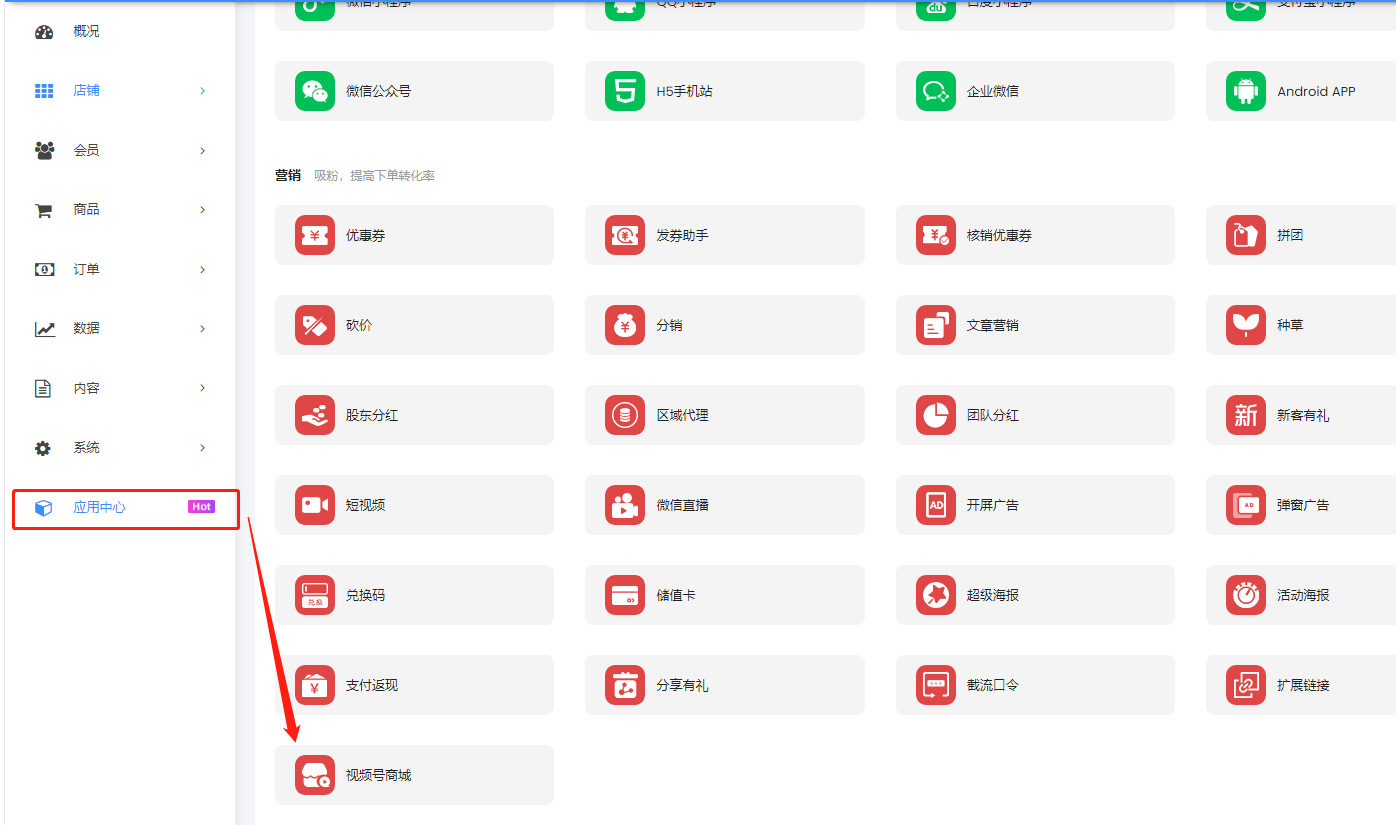Click the 支付返现 icon

pyautogui.click(x=315, y=685)
